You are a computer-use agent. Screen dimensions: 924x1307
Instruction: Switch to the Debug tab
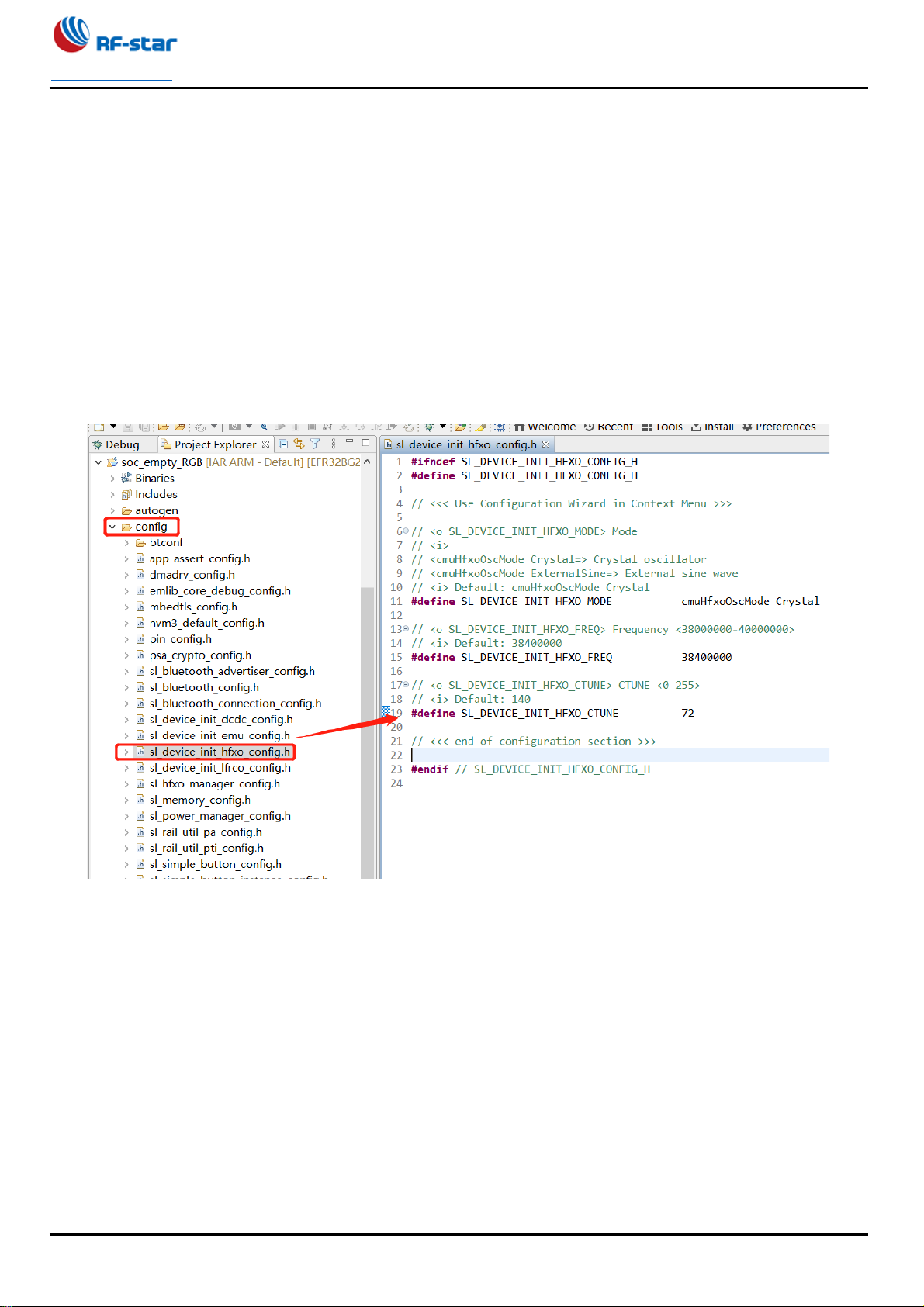click(x=116, y=444)
